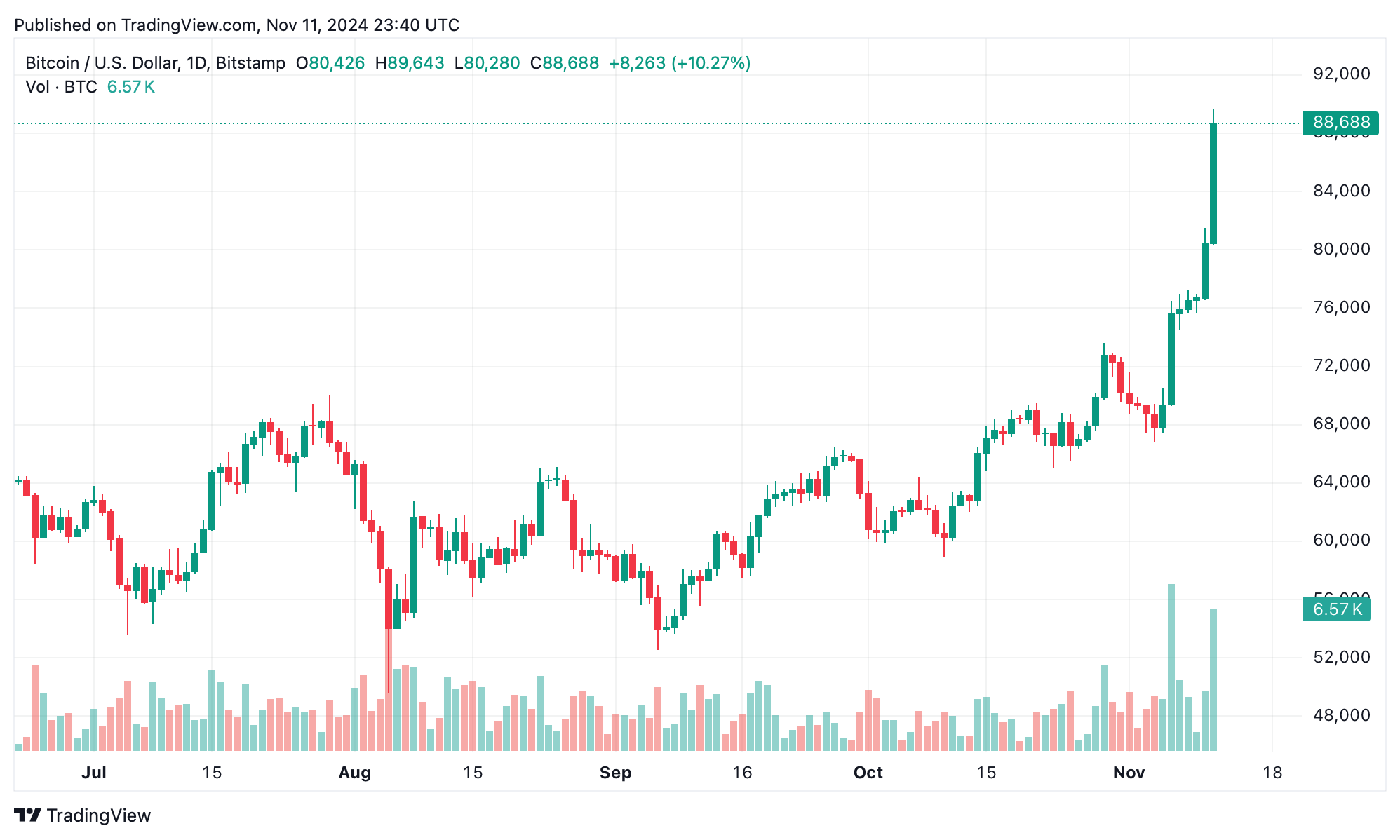Image resolution: width=1400 pixels, height=840 pixels.
Task: Click the 6.57 K volume value in legend
Action: [x=131, y=87]
